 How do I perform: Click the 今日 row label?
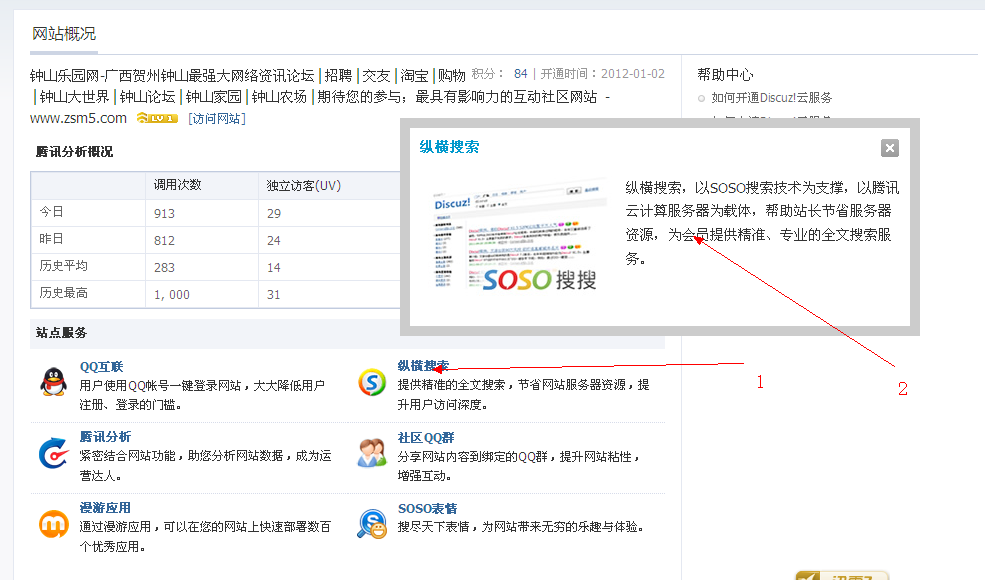pyautogui.click(x=52, y=212)
